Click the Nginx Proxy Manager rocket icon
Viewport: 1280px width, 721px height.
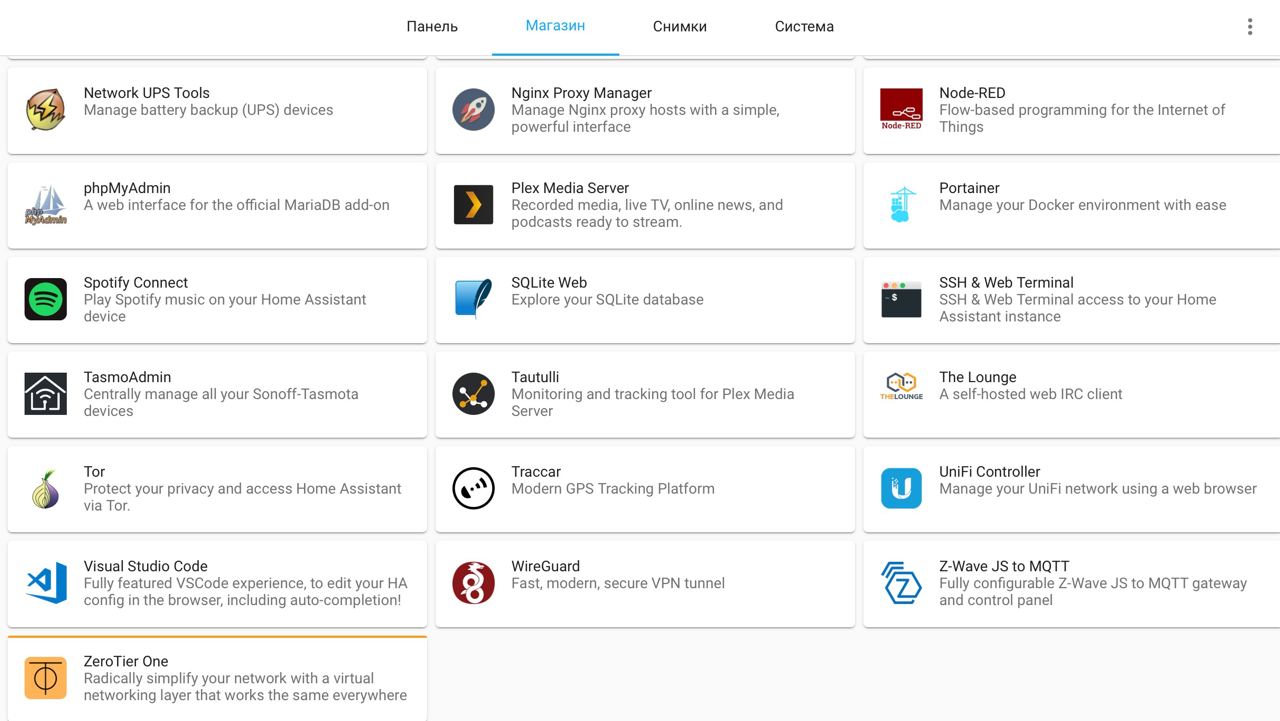pyautogui.click(x=473, y=110)
